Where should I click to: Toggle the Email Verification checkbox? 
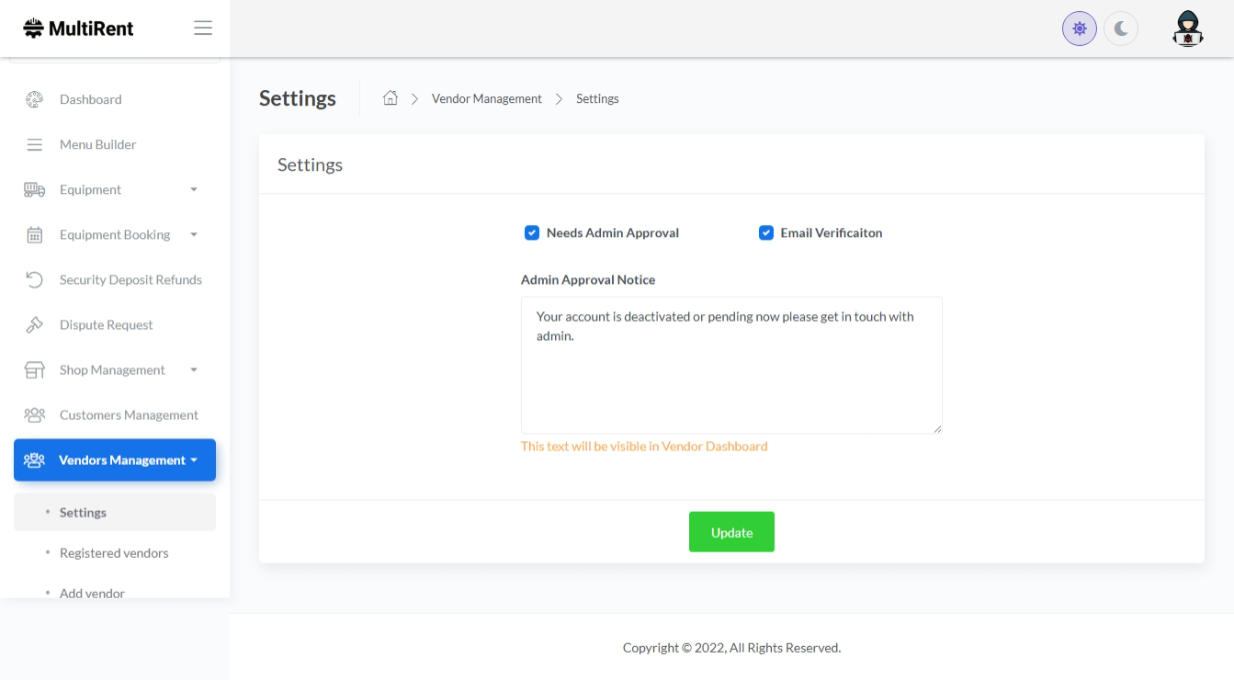click(766, 233)
